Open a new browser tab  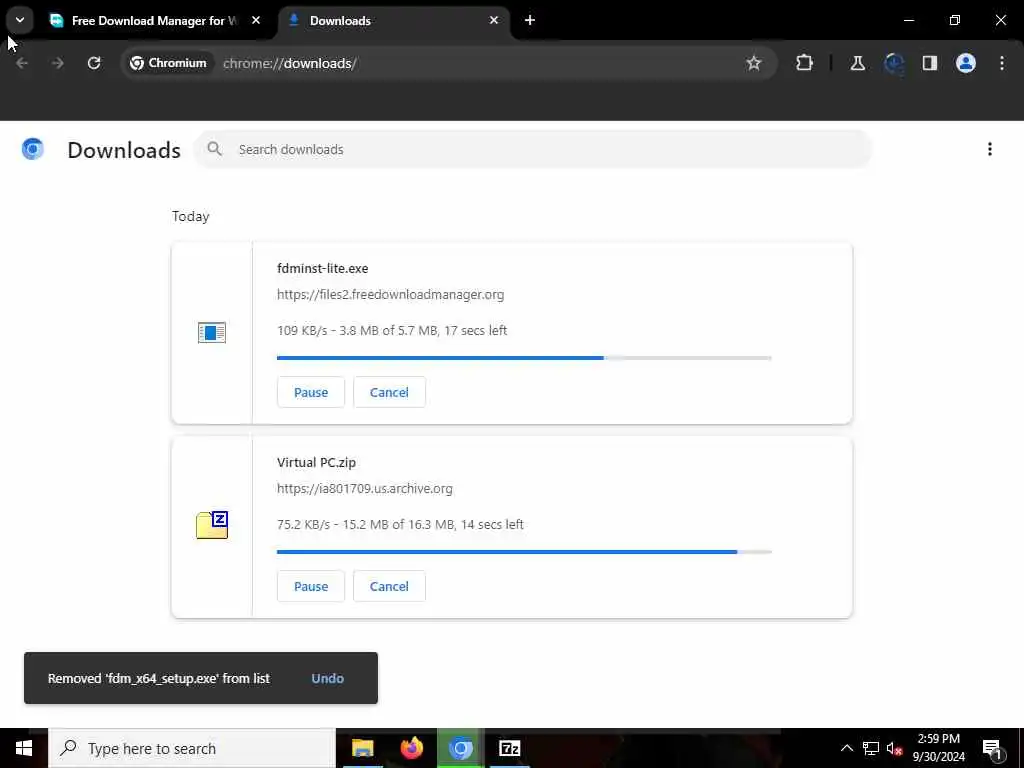[530, 21]
